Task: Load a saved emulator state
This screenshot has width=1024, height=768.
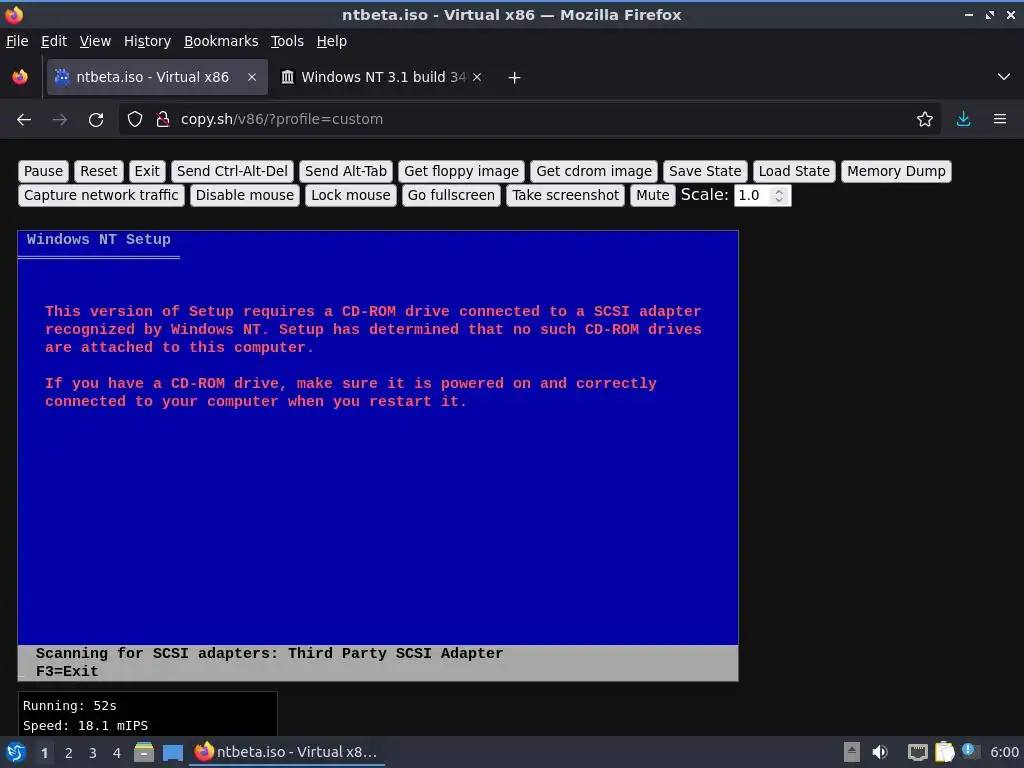Action: [794, 171]
